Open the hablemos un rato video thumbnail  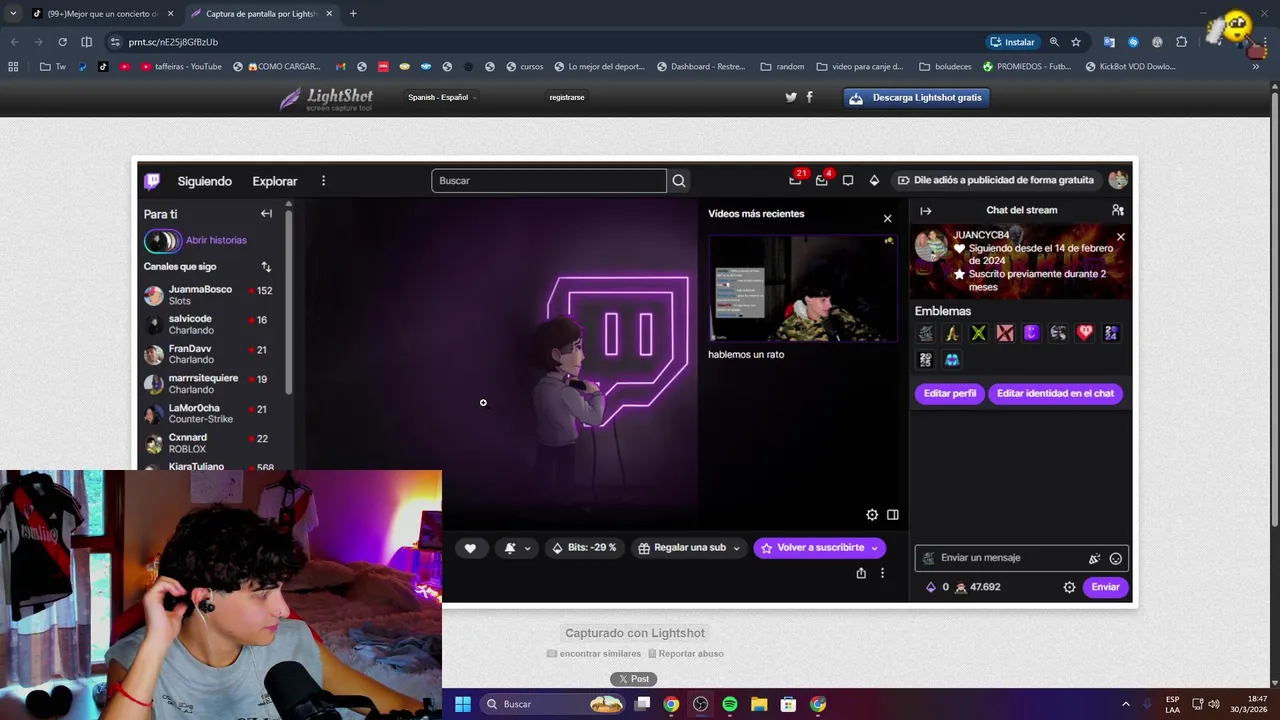point(803,289)
